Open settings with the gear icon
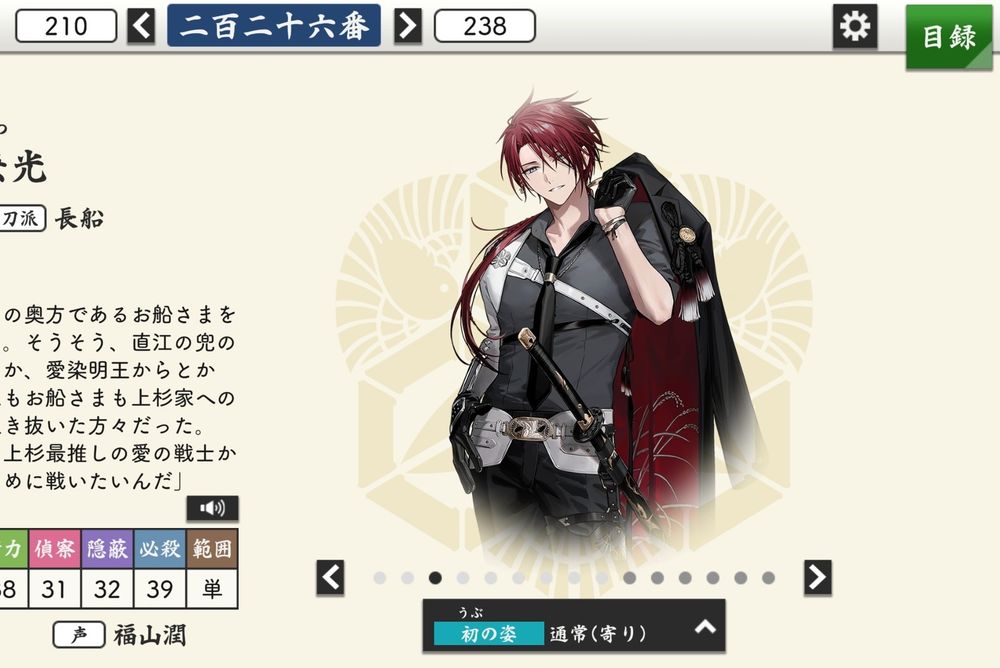 [855, 26]
